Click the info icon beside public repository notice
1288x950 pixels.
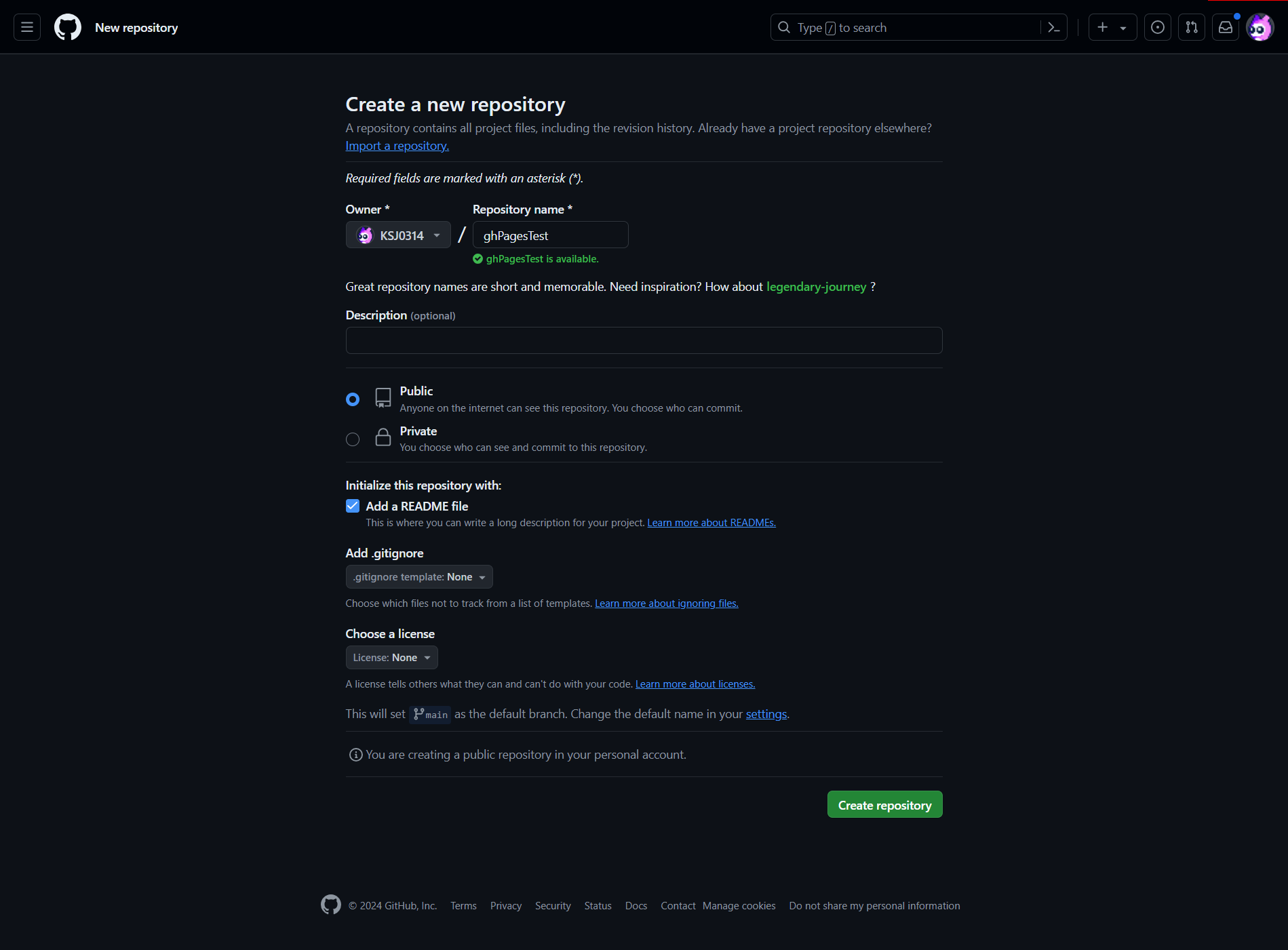pos(355,755)
